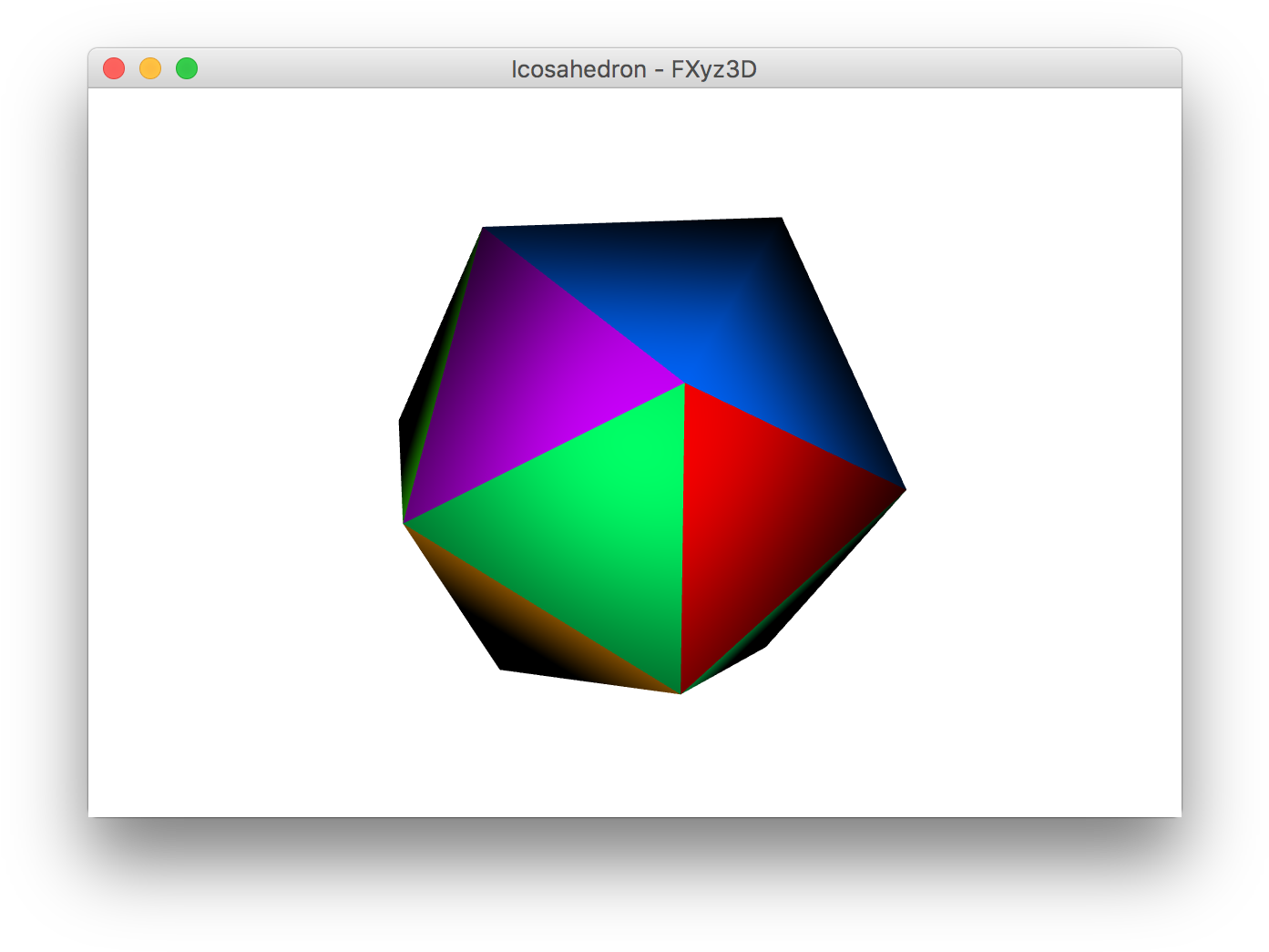Click the Icosahedron - FXyz3D title bar text
Viewport: 1269px width, 952px height.
pos(635,68)
